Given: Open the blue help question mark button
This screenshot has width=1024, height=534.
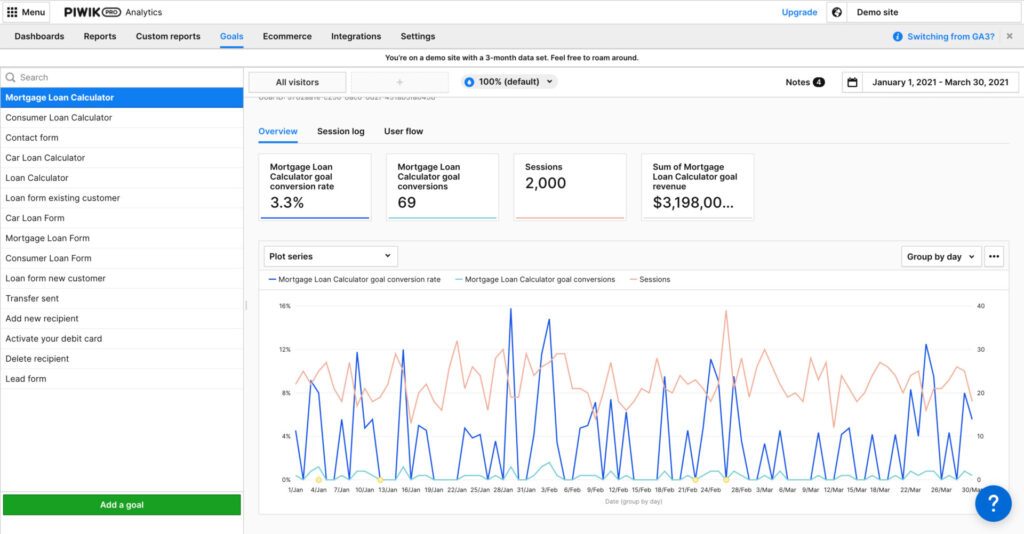Looking at the screenshot, I should point(993,503).
